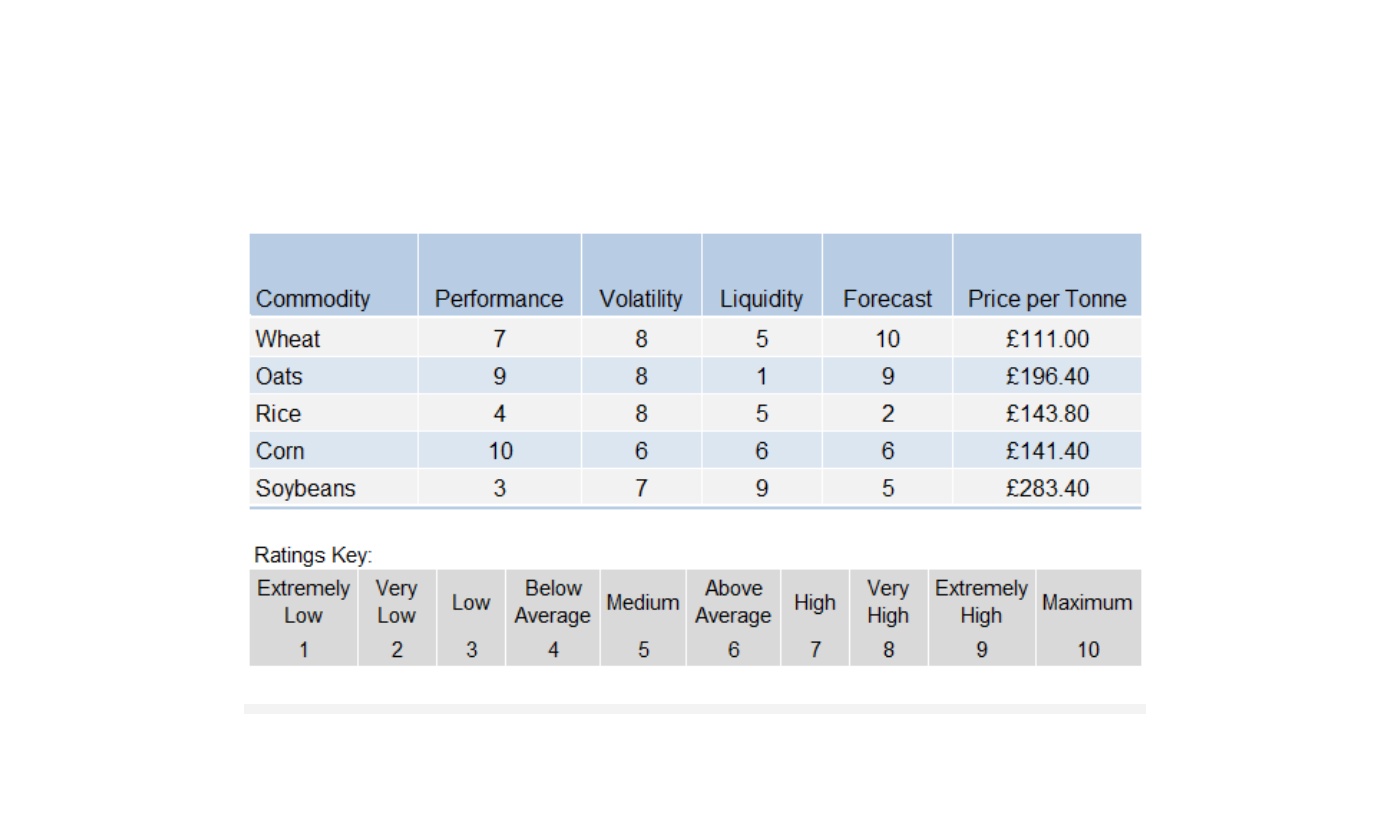Image resolution: width=1391 pixels, height=814 pixels.
Task: Click the Wheat commodity name
Action: [x=288, y=339]
